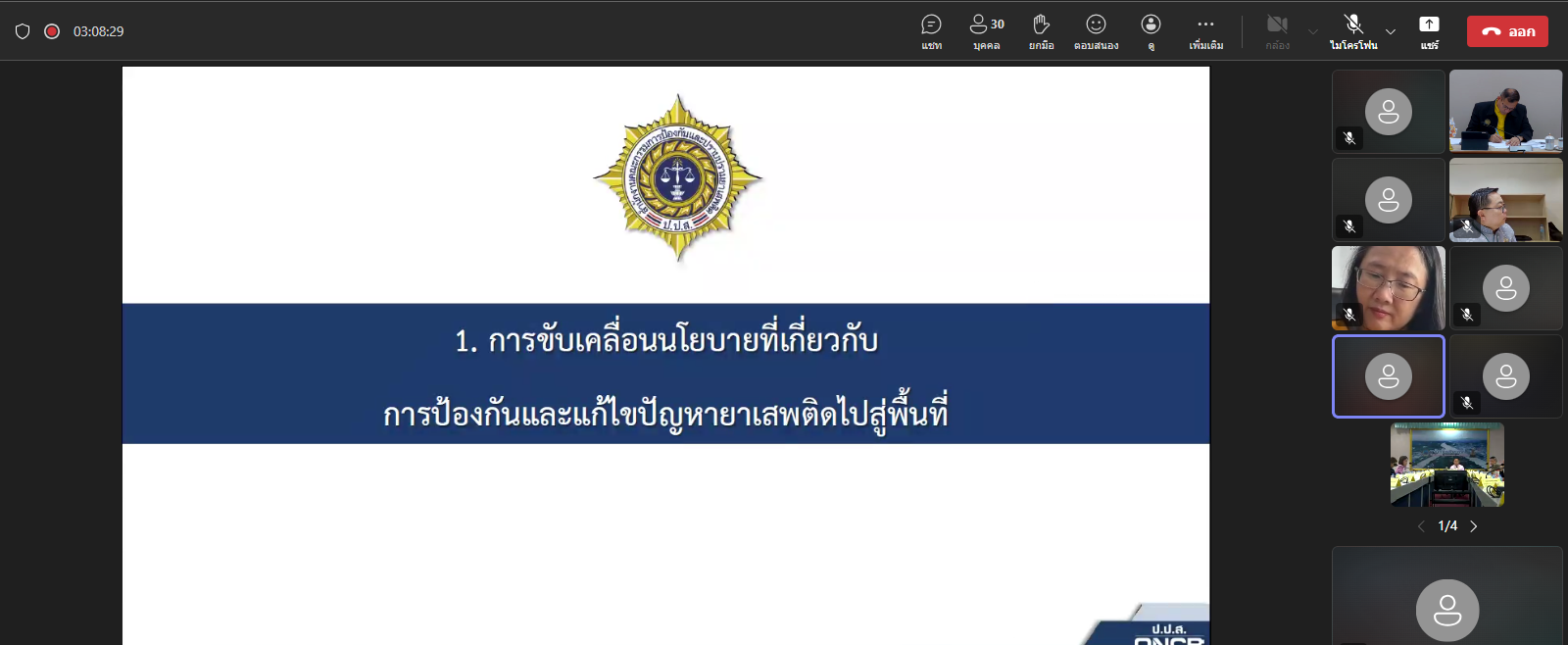Click the shield privacy icon
Image resolution: width=1568 pixels, height=645 pixels.
point(23,31)
